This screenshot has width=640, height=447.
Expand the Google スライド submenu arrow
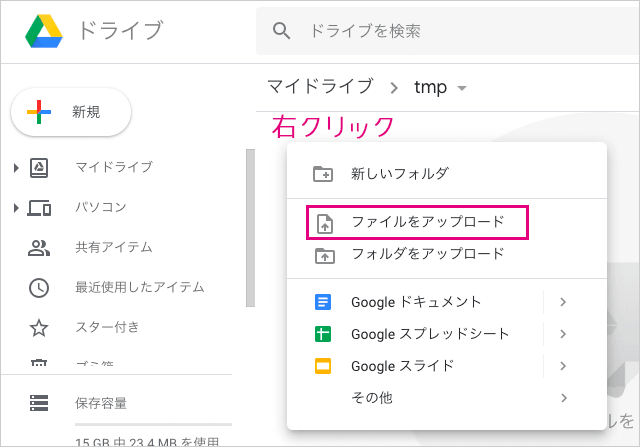pos(563,366)
